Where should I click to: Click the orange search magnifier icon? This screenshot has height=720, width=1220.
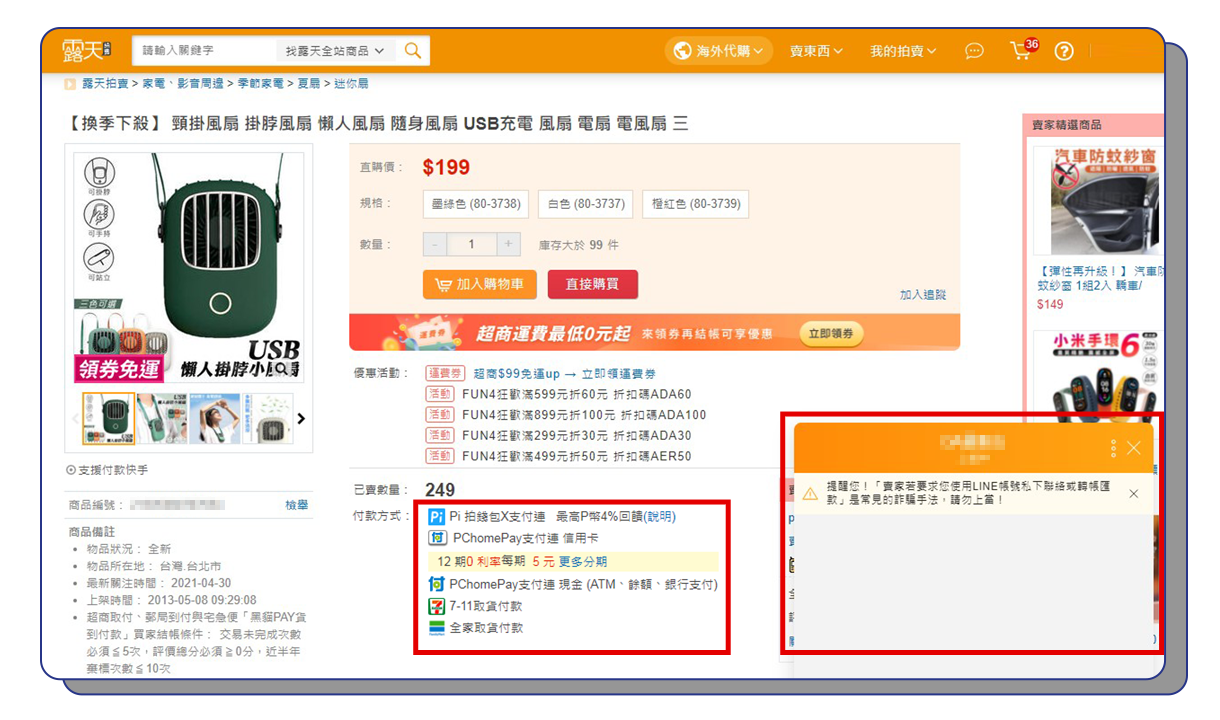(413, 51)
